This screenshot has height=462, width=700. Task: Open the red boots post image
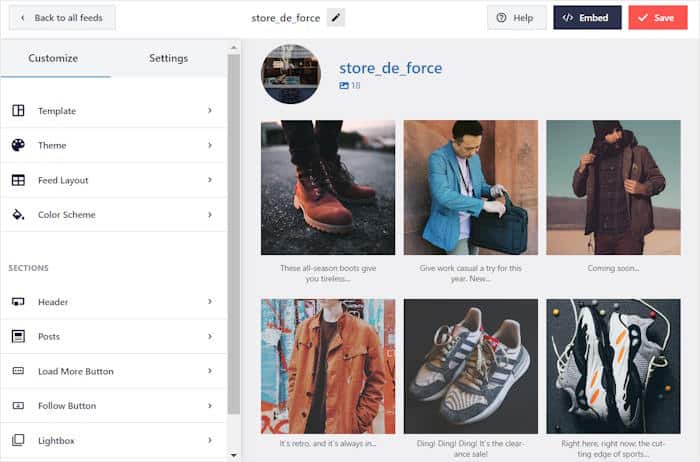[x=328, y=187]
